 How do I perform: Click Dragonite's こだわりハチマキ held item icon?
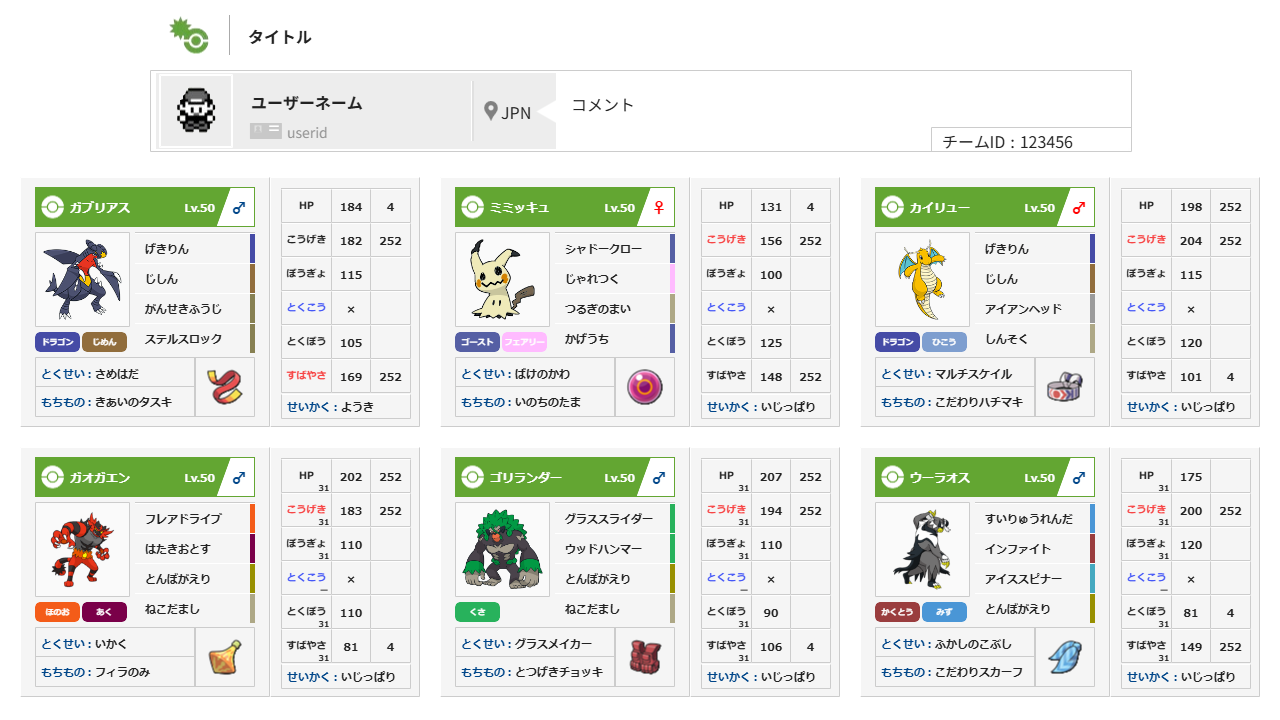(x=1064, y=387)
